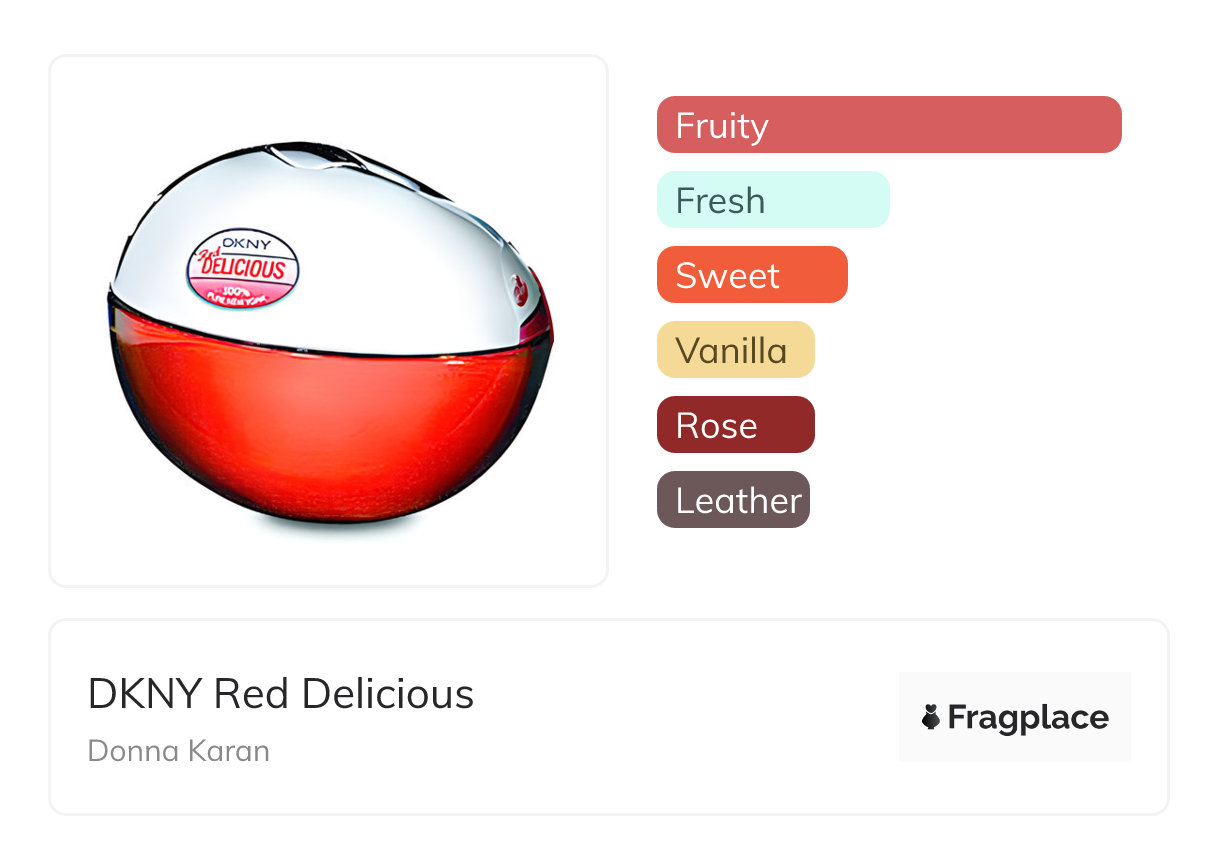Click the yellow Vanilla accord tag
Screen dimensions: 1218x864
[x=735, y=350]
